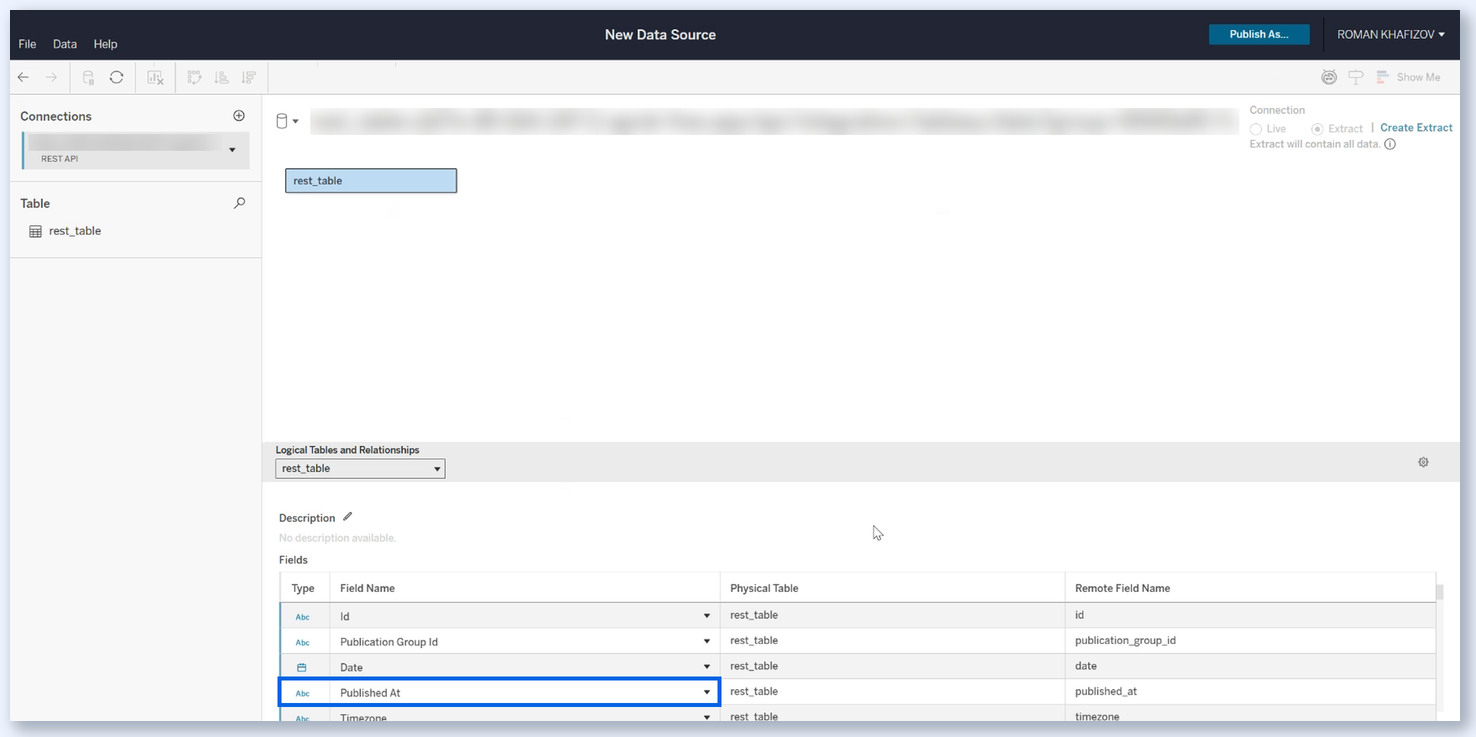Click the sort ascending toolbar icon
This screenshot has width=1476, height=737.
(221, 77)
